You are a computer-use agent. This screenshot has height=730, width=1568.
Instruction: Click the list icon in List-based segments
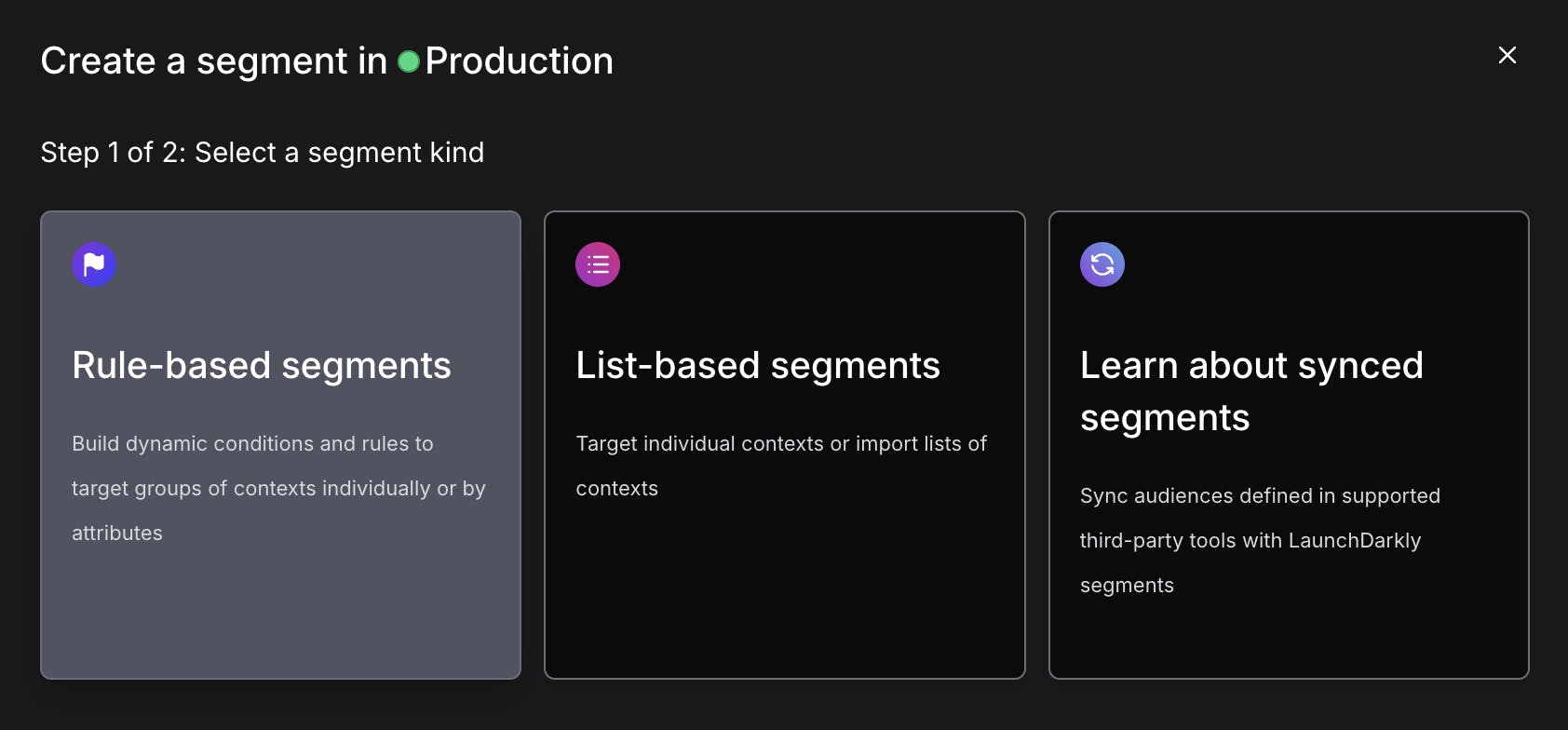point(598,264)
